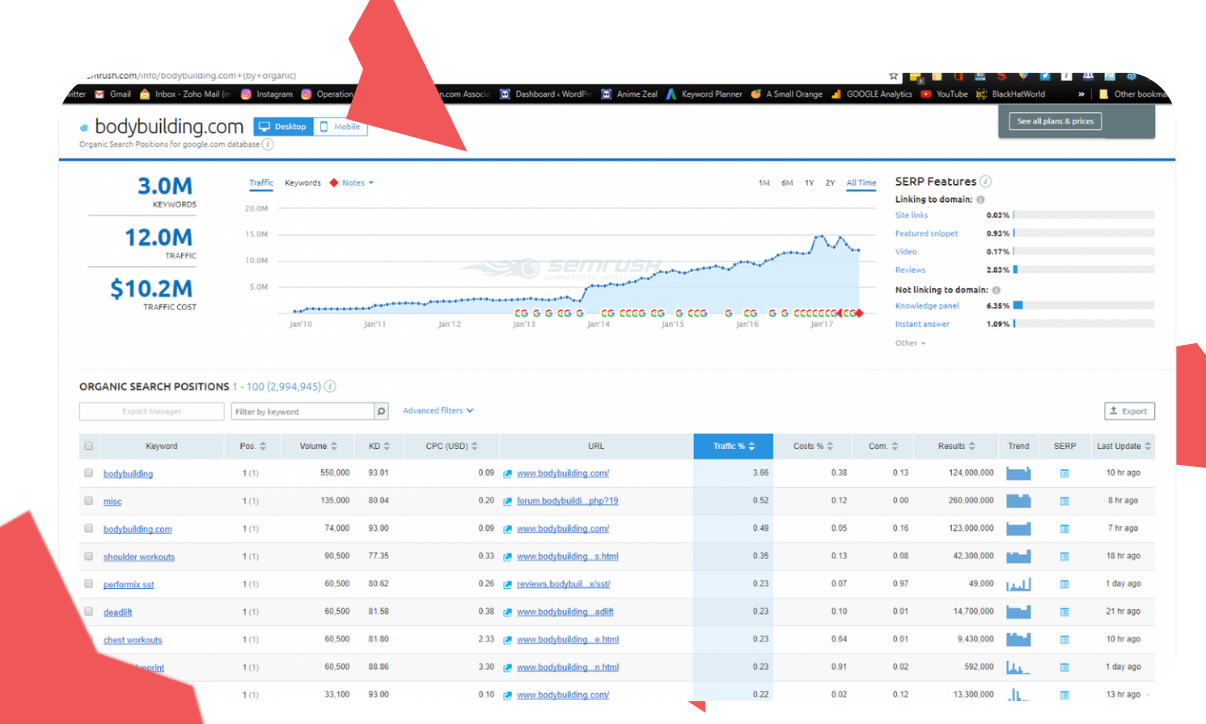Screen dimensions: 1206x724
Task: Open the YouTube bookmark
Action: point(944,94)
